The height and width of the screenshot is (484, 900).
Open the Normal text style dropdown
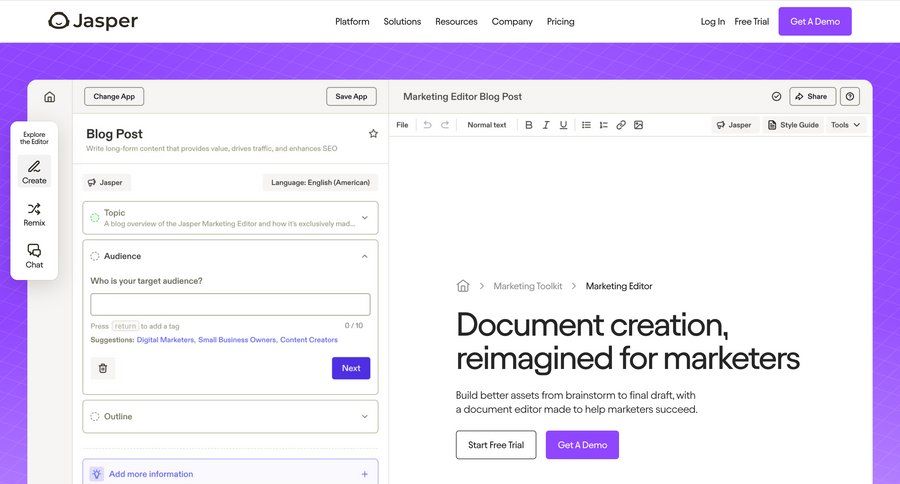coord(487,125)
